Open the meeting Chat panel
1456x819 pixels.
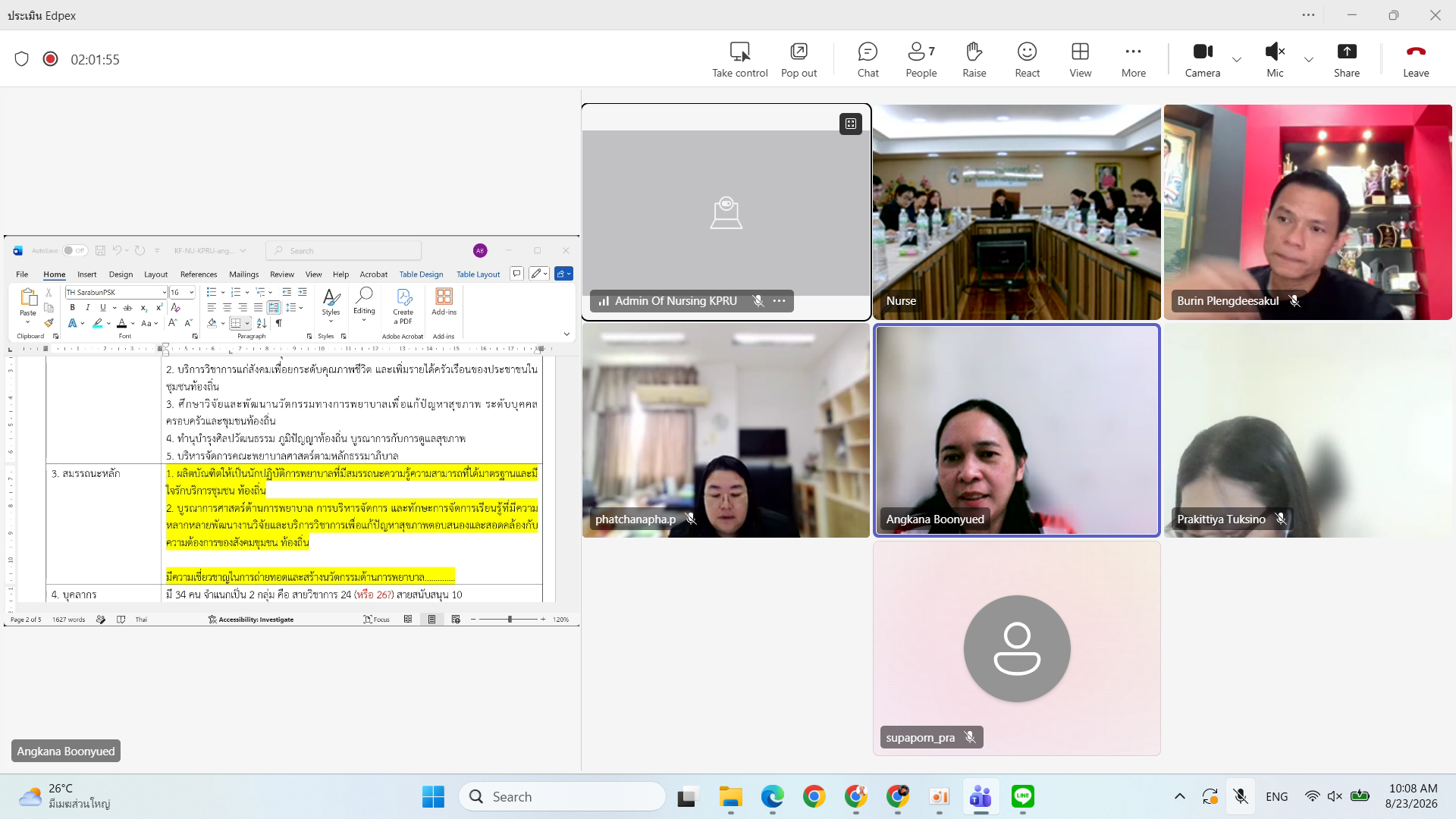[x=868, y=60]
